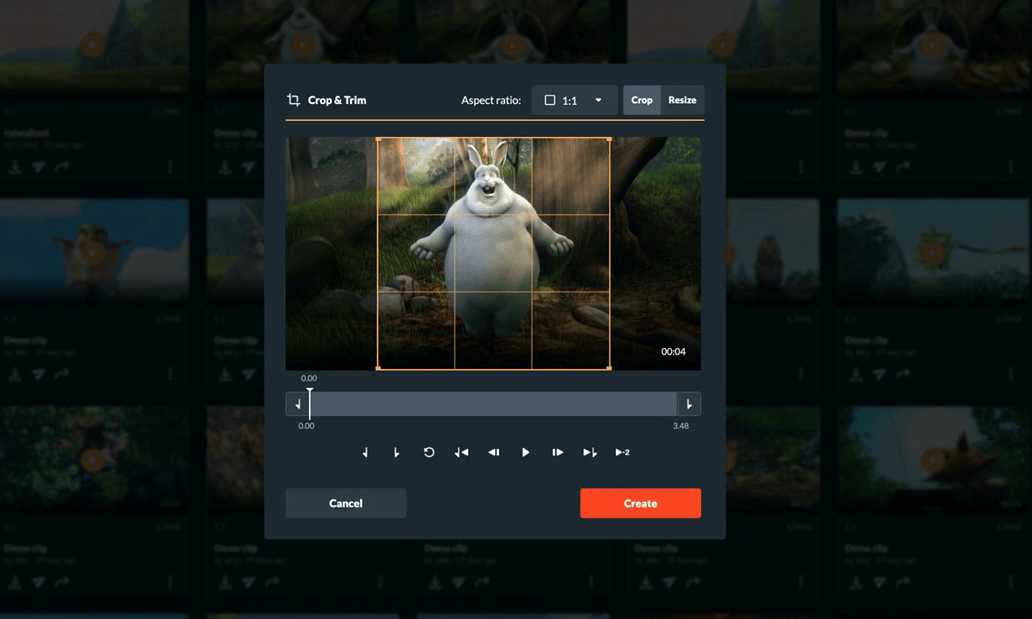Set the trim in-point marker icon
This screenshot has height=619, width=1032.
point(364,452)
